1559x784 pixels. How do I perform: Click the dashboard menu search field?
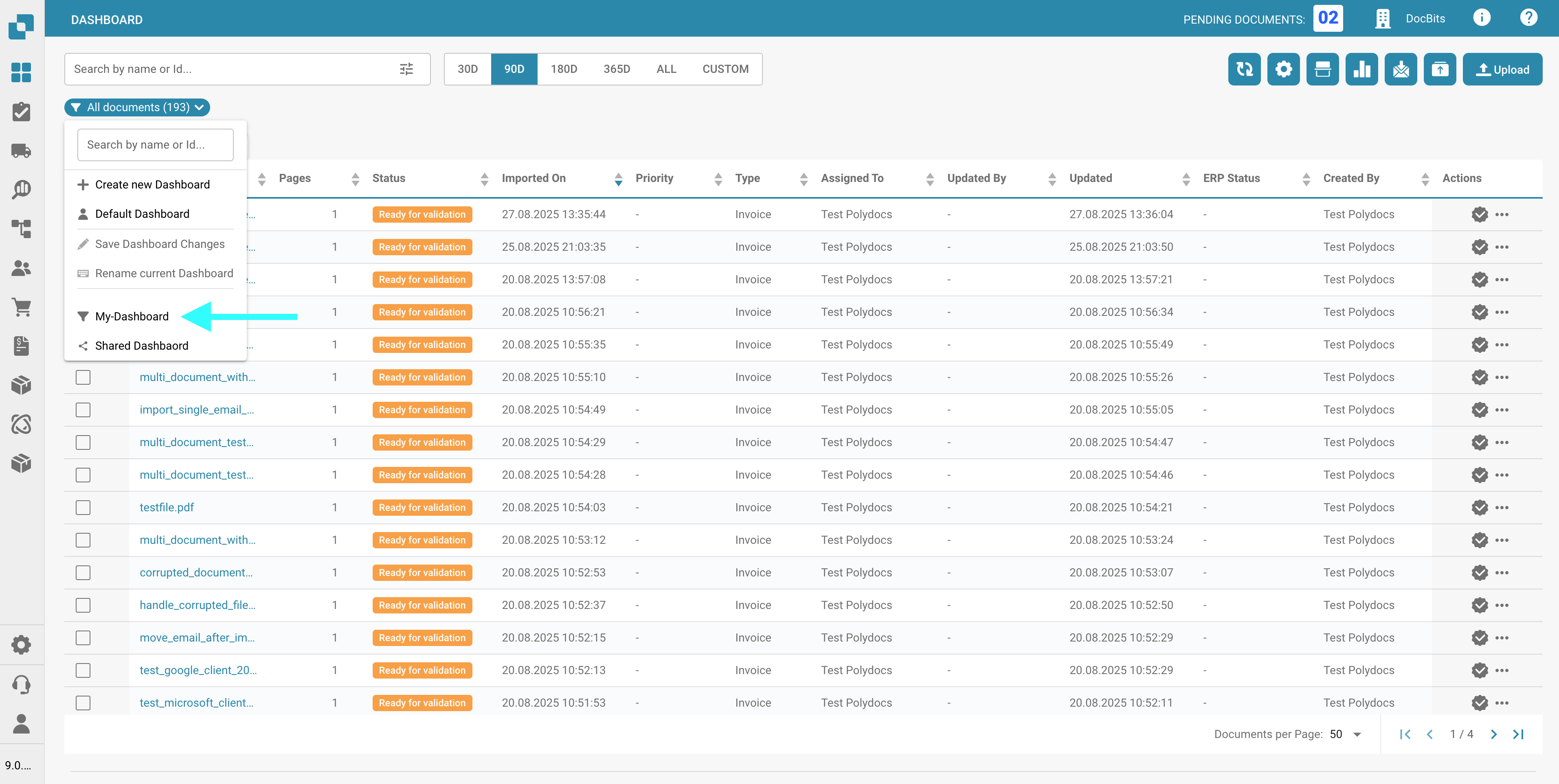(155, 145)
